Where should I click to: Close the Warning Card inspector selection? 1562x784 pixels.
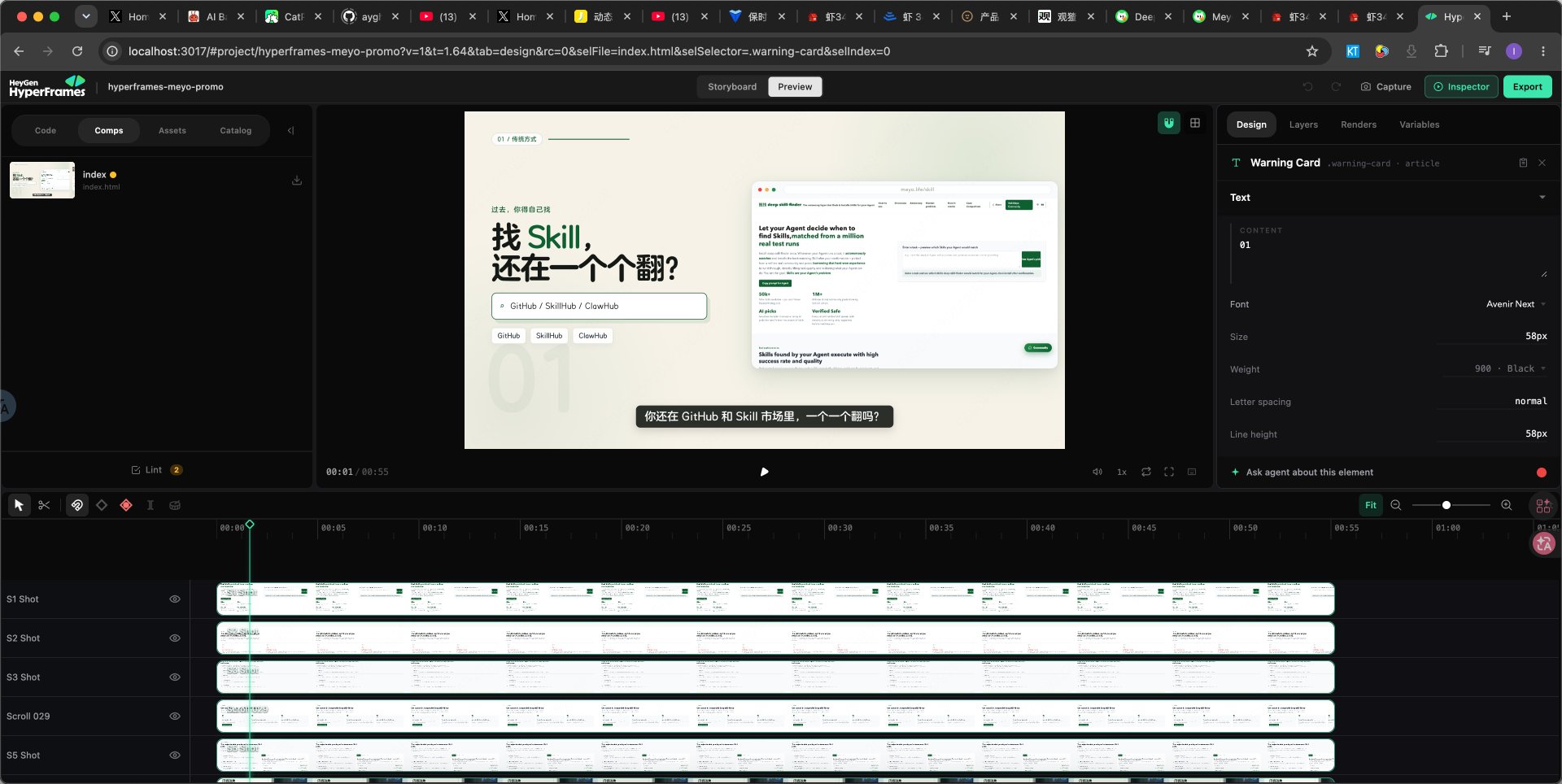click(x=1542, y=163)
